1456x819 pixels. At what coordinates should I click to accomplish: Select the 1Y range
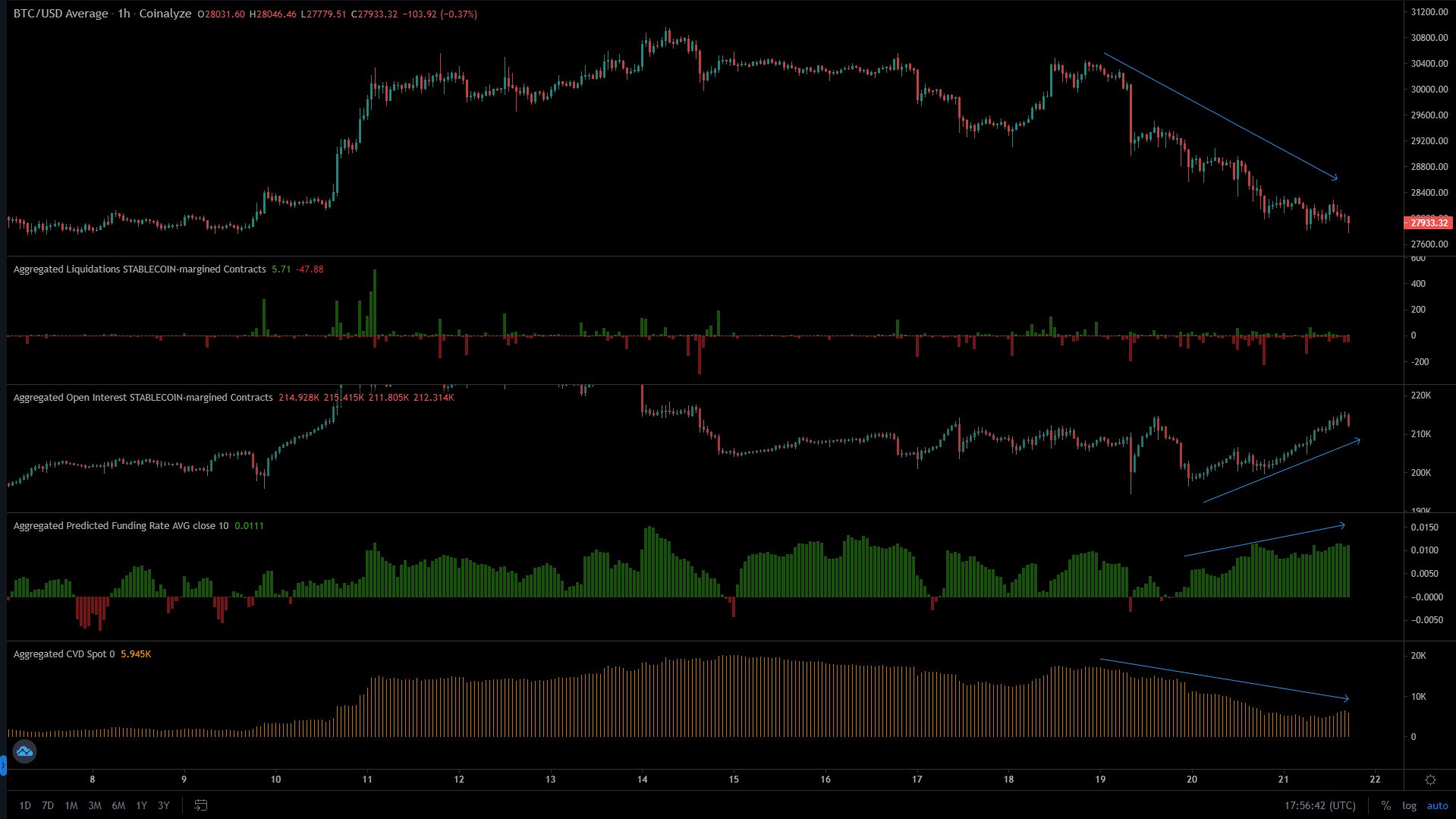[140, 805]
